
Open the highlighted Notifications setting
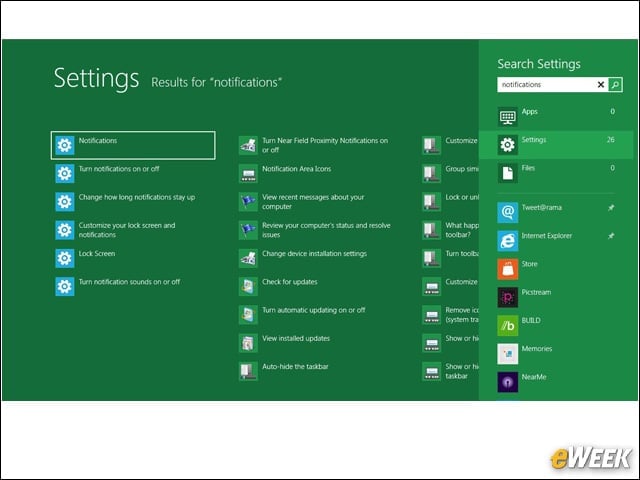click(x=133, y=145)
